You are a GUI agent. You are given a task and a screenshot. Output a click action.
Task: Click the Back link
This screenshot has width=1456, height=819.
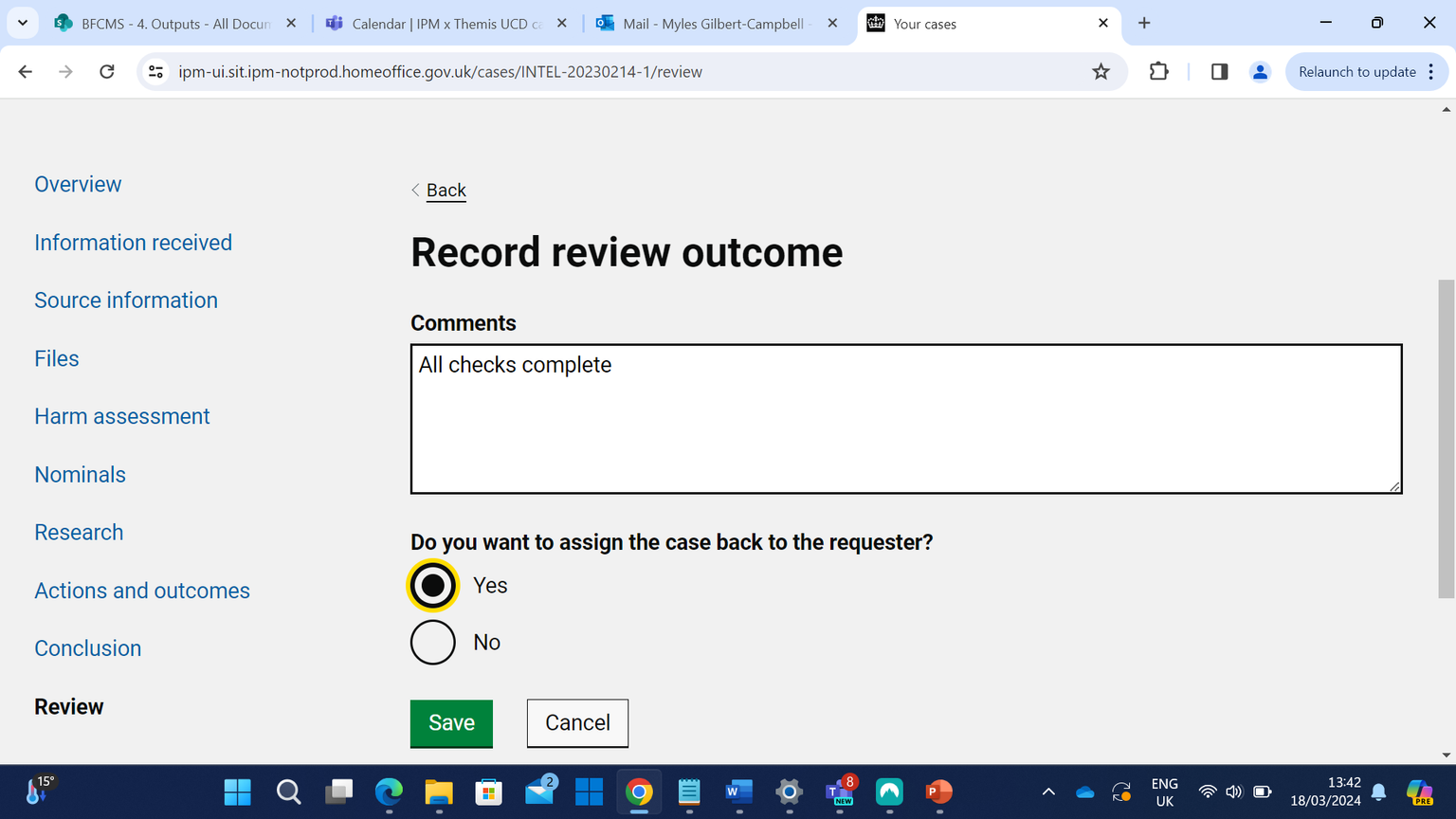point(446,191)
